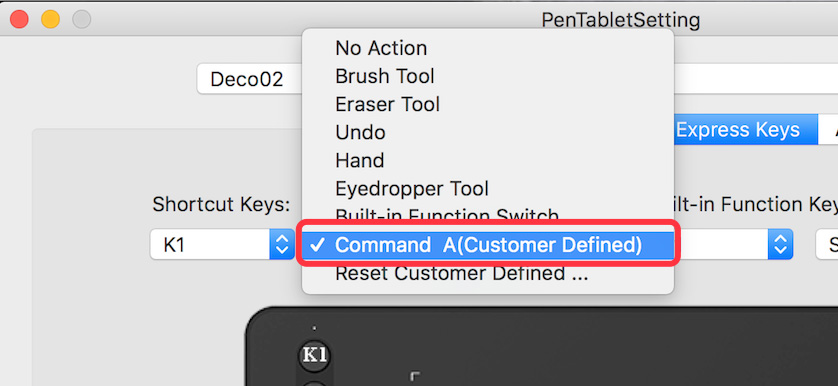Select checked Command A (Customer Defined) item
838x386 pixels.
(487, 245)
